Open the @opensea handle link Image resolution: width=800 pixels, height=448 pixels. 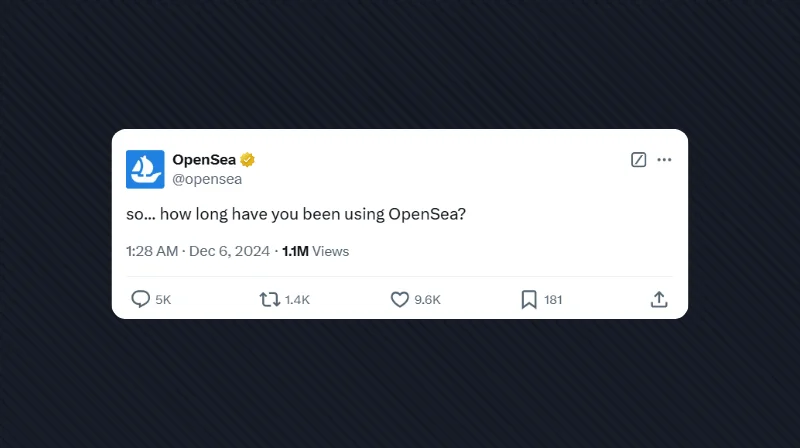[207, 180]
